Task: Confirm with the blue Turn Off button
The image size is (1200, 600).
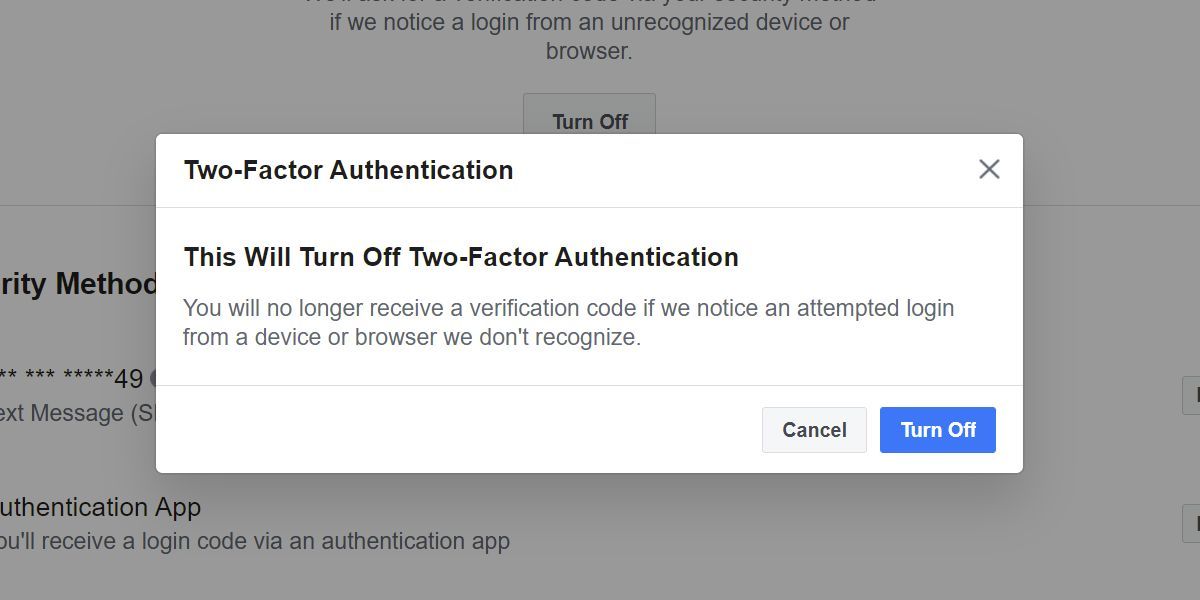Action: (937, 430)
